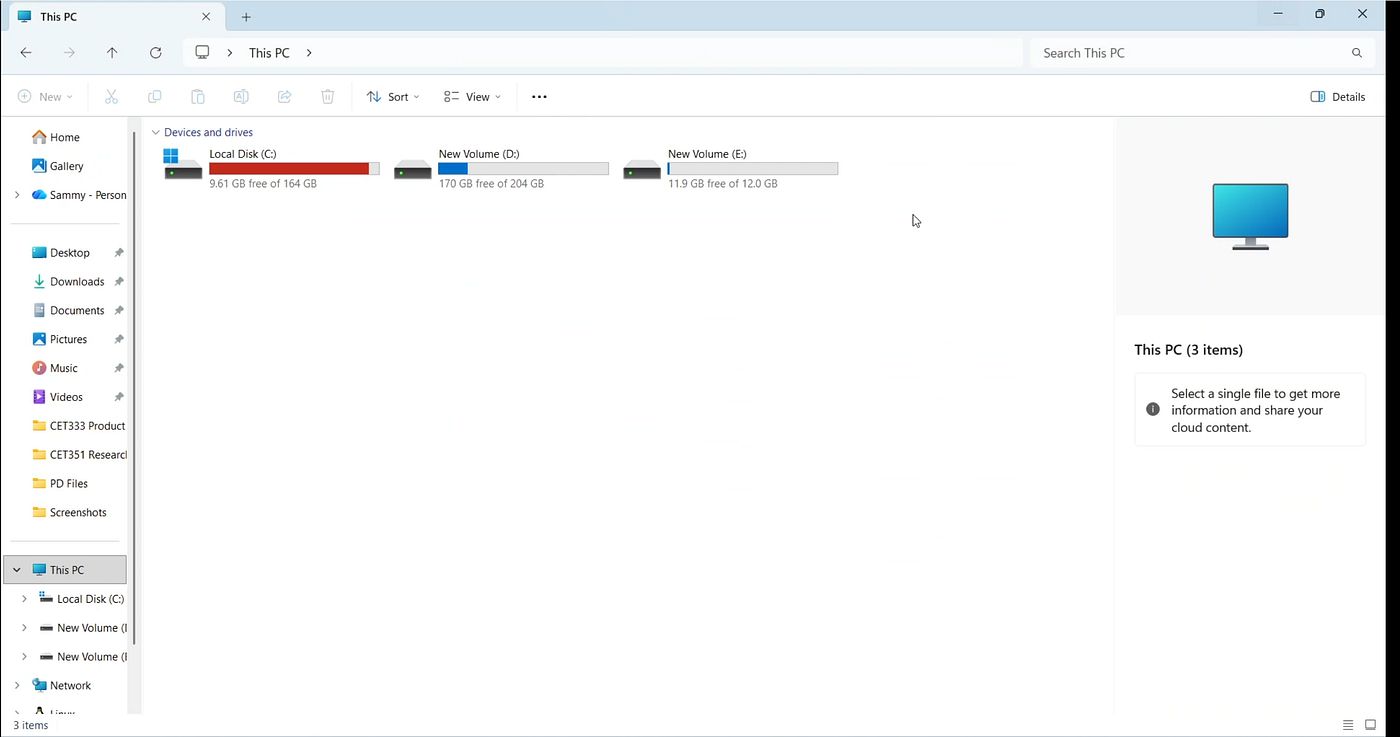Image resolution: width=1400 pixels, height=737 pixels.
Task: Open the CET333 Product folder
Action: coord(79,426)
